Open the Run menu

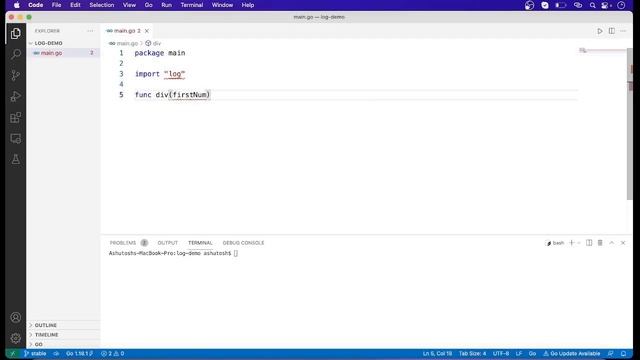coord(167,5)
